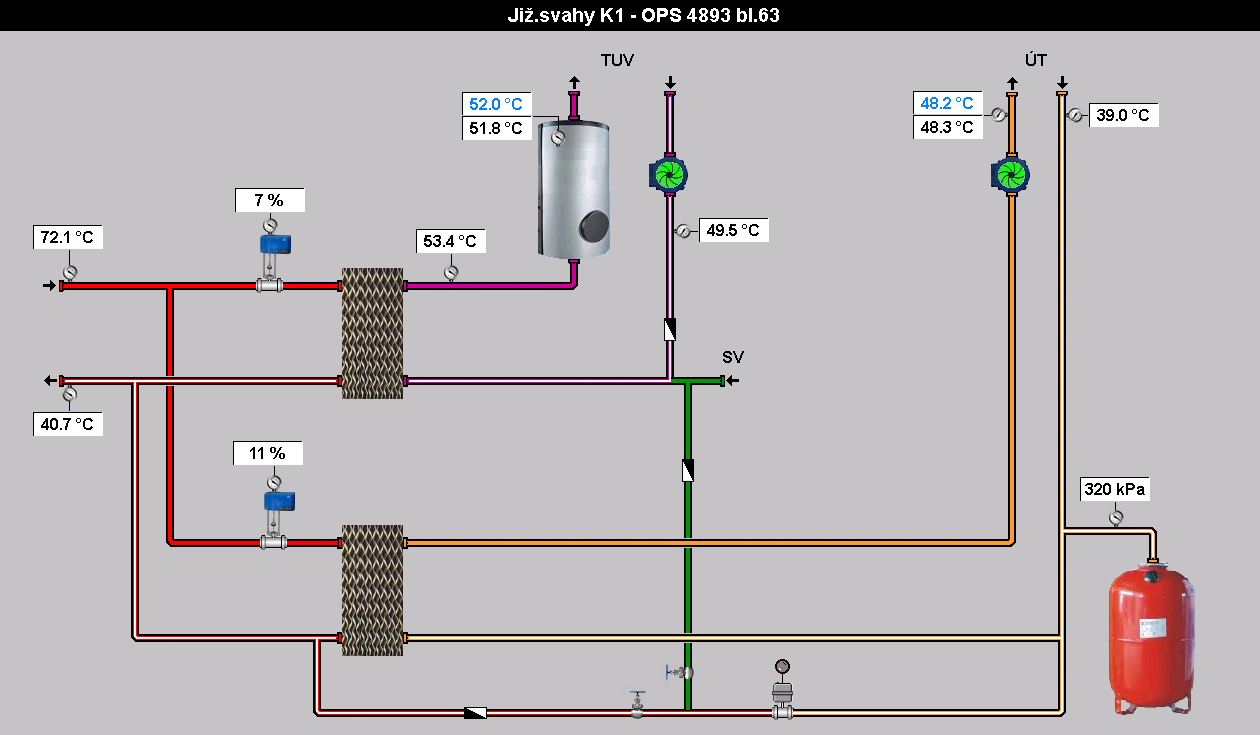1260x735 pixels.
Task: Open the 7 % valve position value
Action: (x=269, y=200)
